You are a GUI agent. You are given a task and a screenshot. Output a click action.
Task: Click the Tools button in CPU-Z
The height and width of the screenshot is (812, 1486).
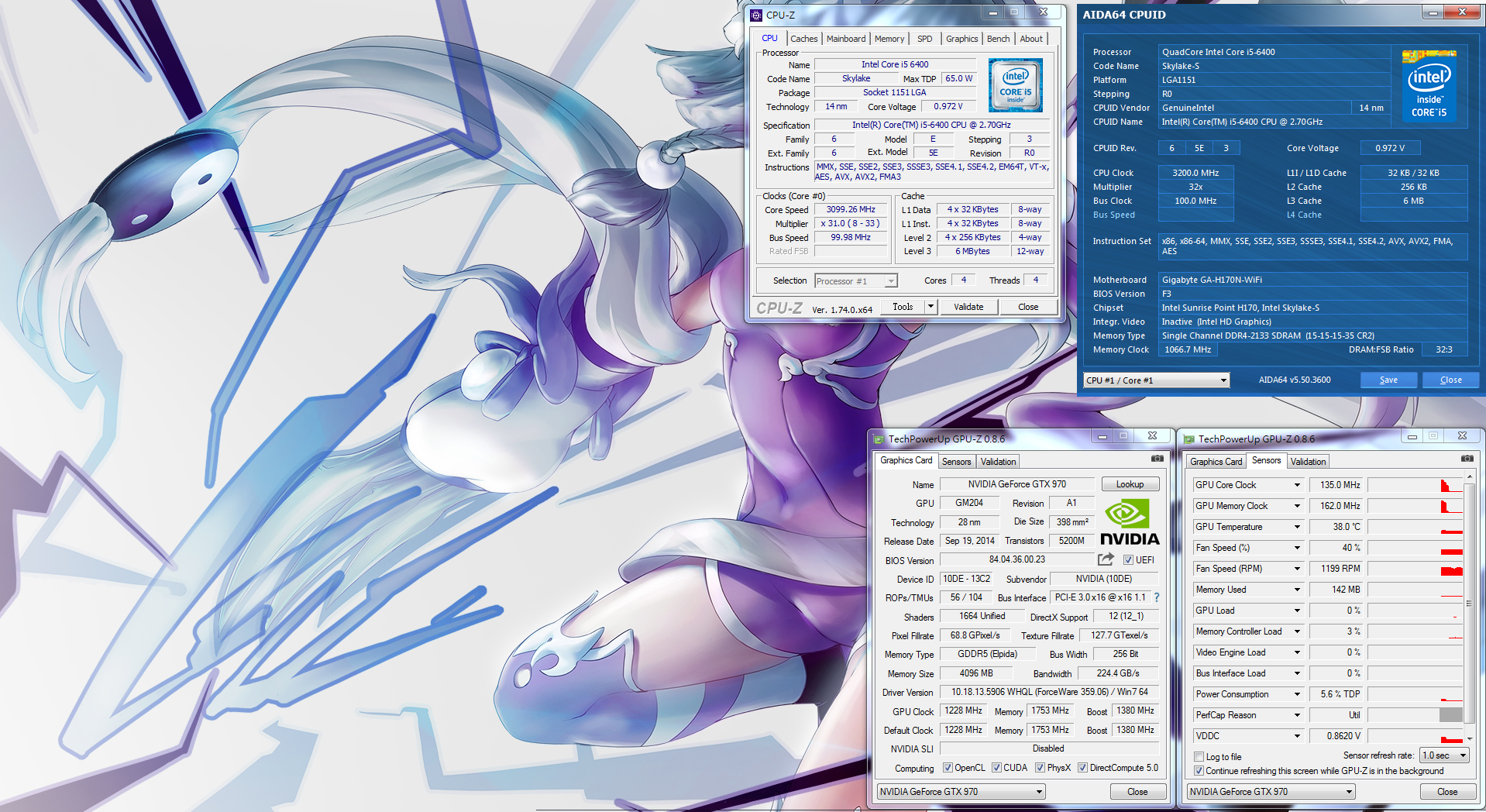tap(903, 307)
